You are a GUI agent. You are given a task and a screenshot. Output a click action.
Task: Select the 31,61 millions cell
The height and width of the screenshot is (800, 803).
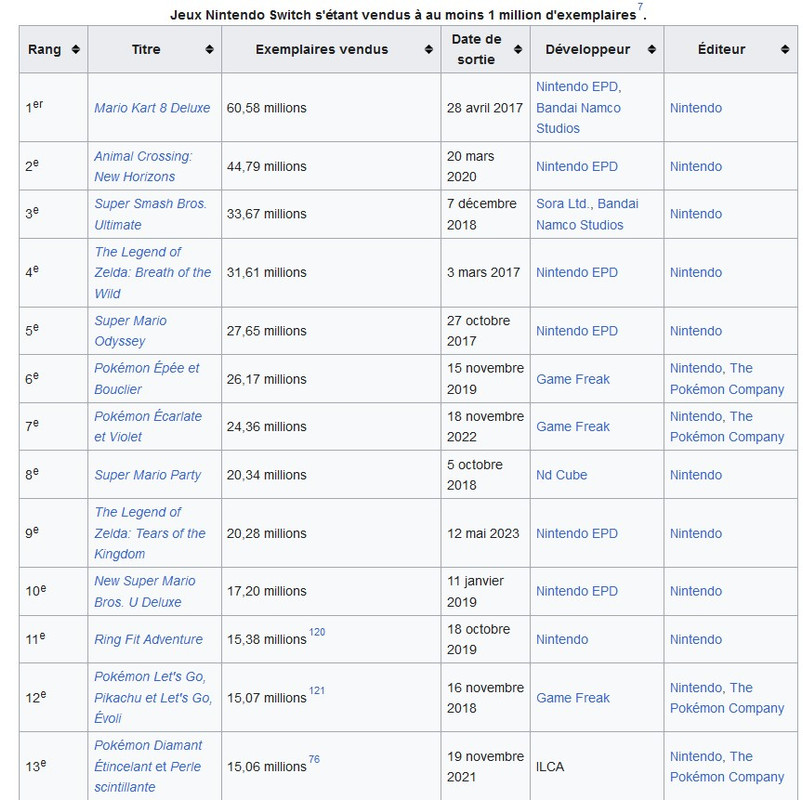[x=331, y=272]
